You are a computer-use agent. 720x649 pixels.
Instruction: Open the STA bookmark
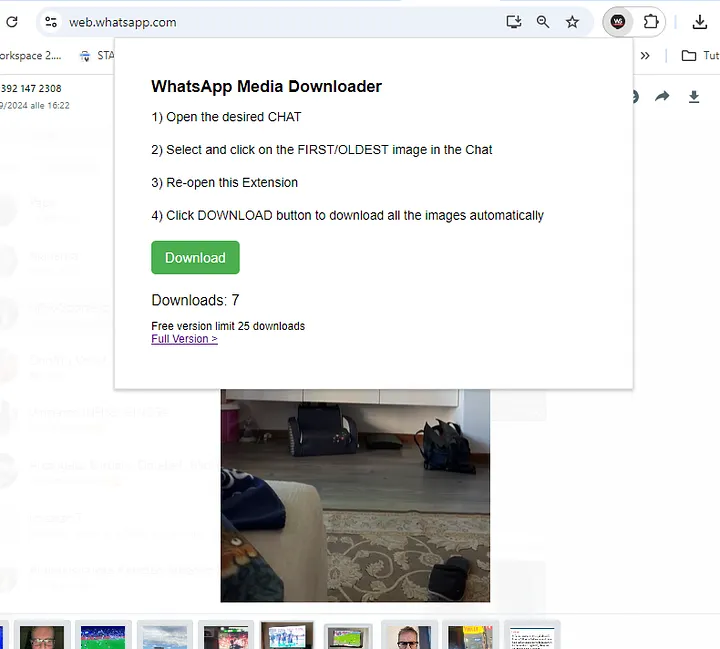pyautogui.click(x=97, y=56)
